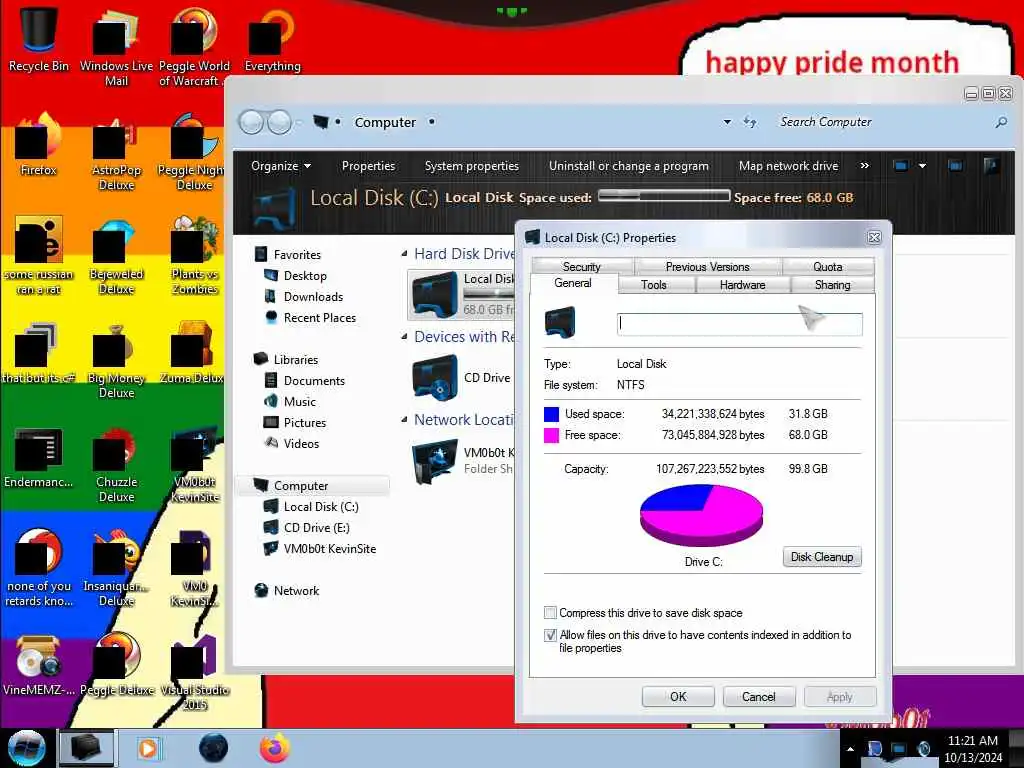
Task: Click the Properties toolbar button
Action: (368, 166)
